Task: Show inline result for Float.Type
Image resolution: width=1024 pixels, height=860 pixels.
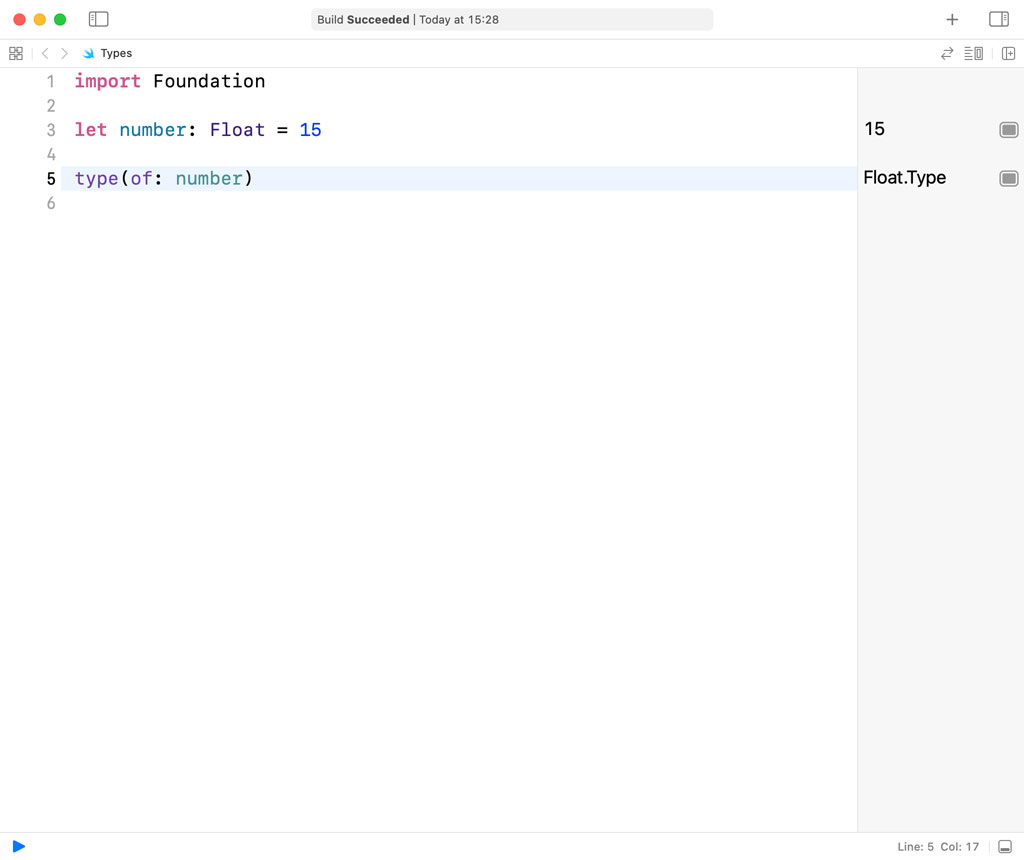Action: coord(1008,178)
